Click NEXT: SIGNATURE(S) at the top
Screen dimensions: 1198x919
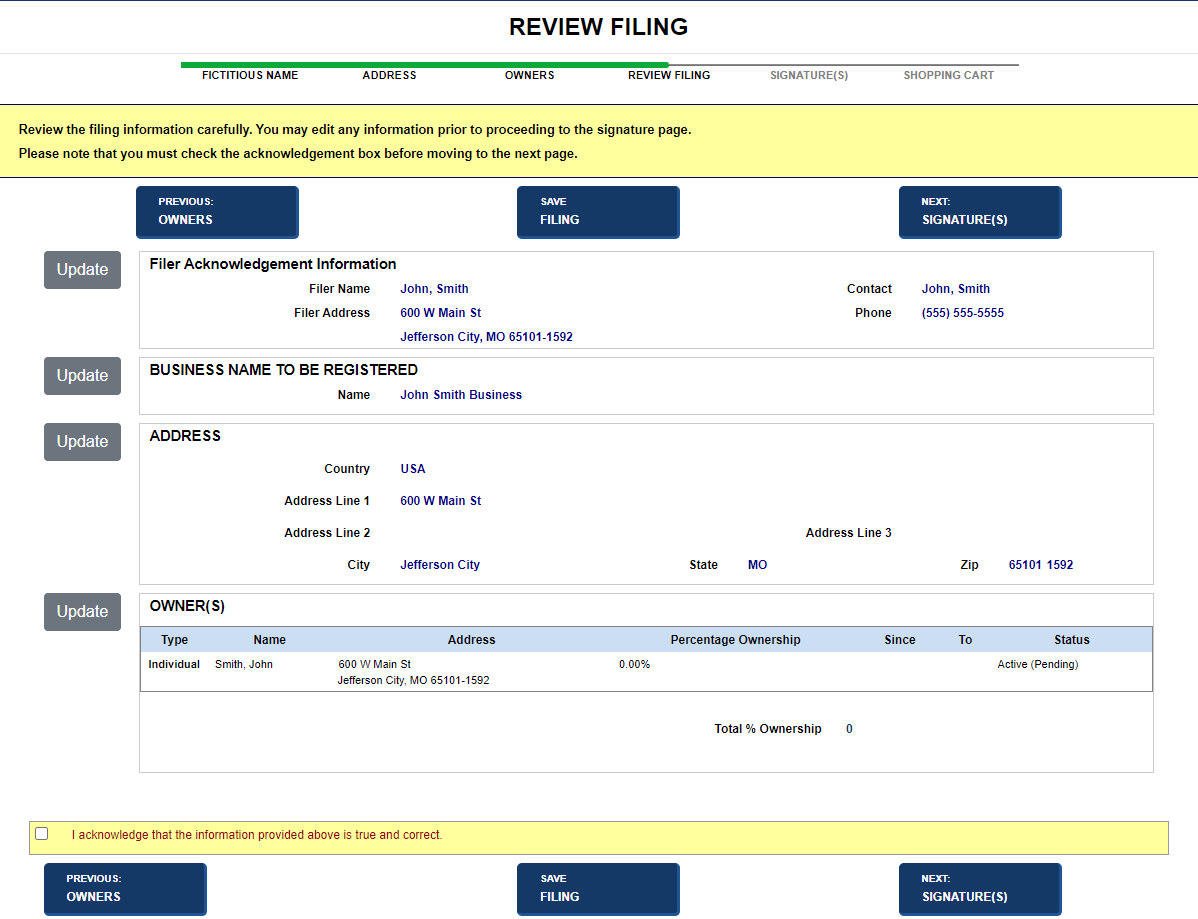980,212
